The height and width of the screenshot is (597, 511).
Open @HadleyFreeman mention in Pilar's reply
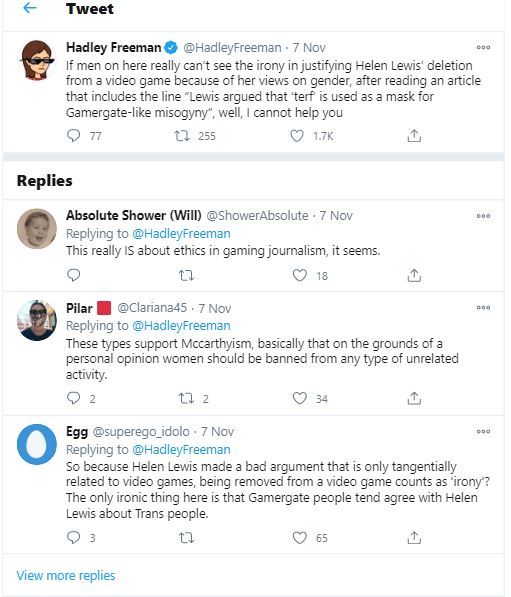click(181, 326)
